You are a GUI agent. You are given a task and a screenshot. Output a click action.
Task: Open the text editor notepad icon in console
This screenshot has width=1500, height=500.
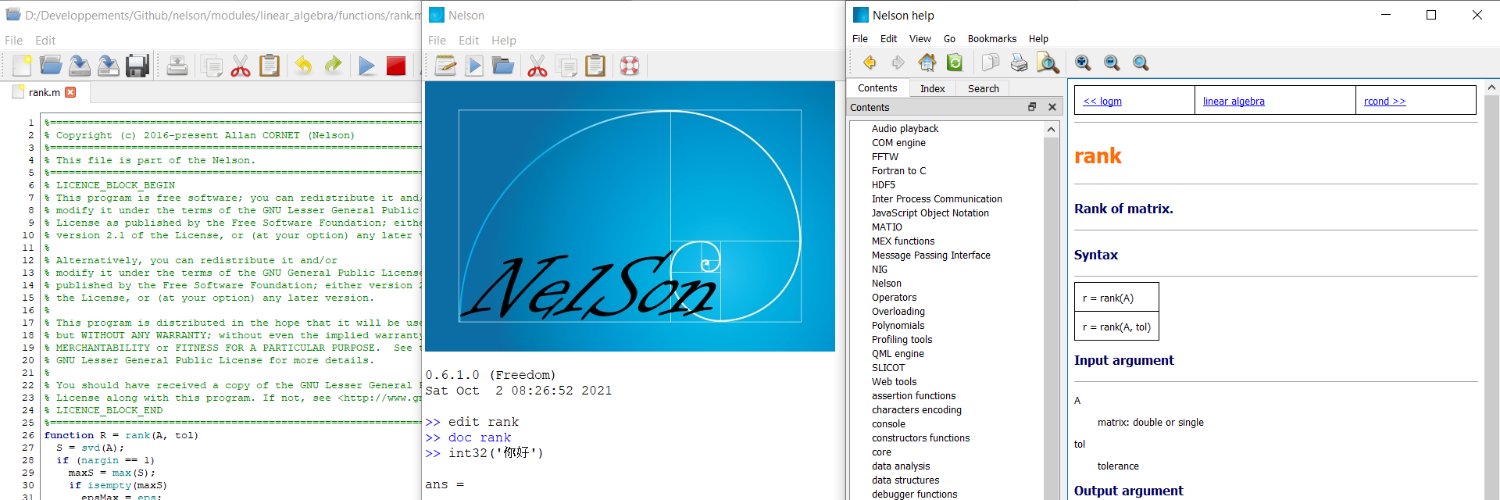[x=445, y=66]
